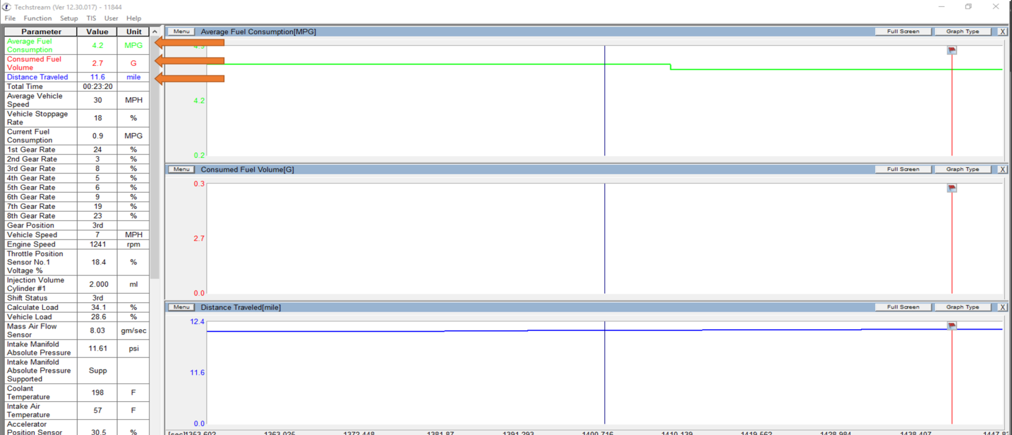Screen dimensions: 1012x435
Task: Open the Setup menu
Action: 68,18
